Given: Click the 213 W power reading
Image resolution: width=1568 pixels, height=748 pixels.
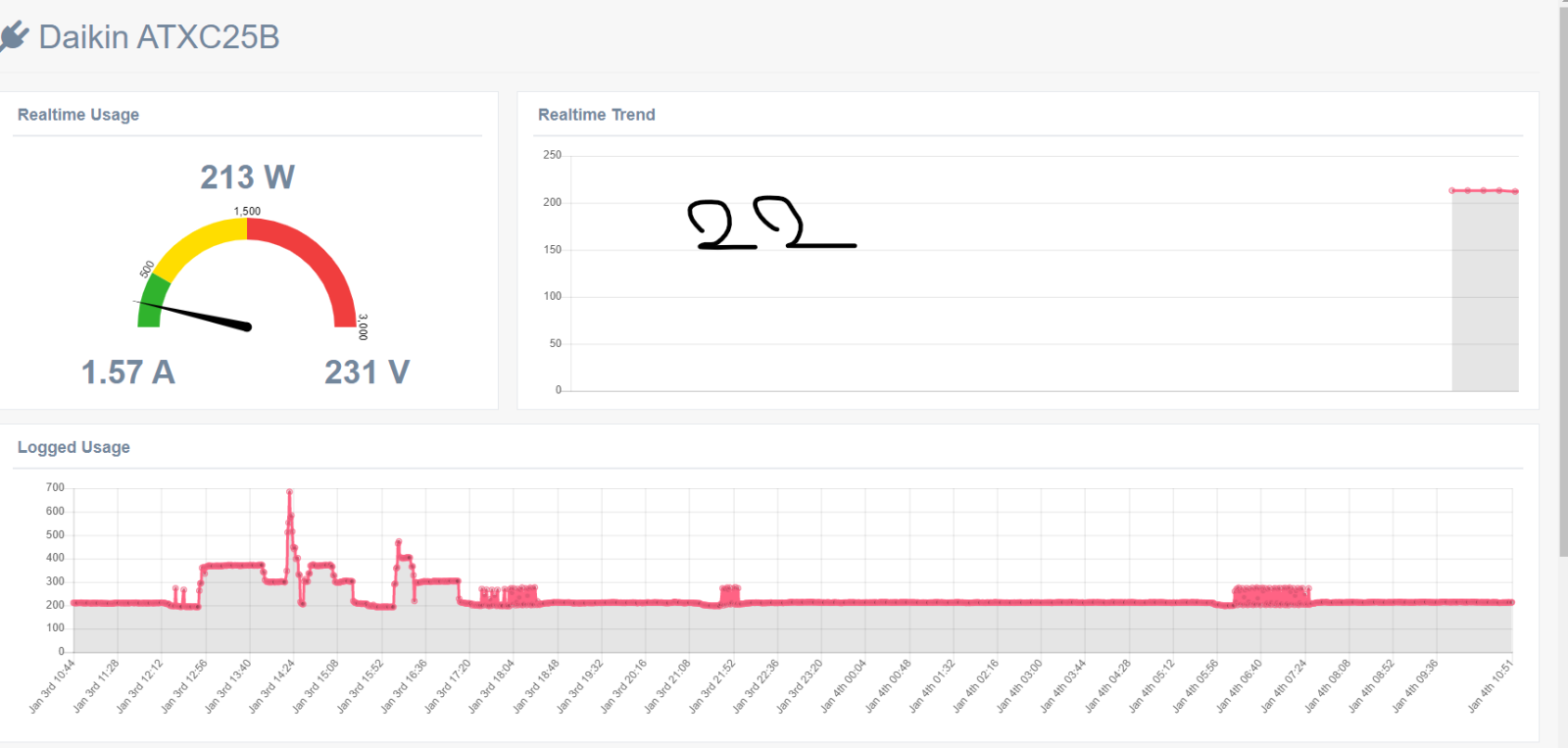Looking at the screenshot, I should (247, 176).
